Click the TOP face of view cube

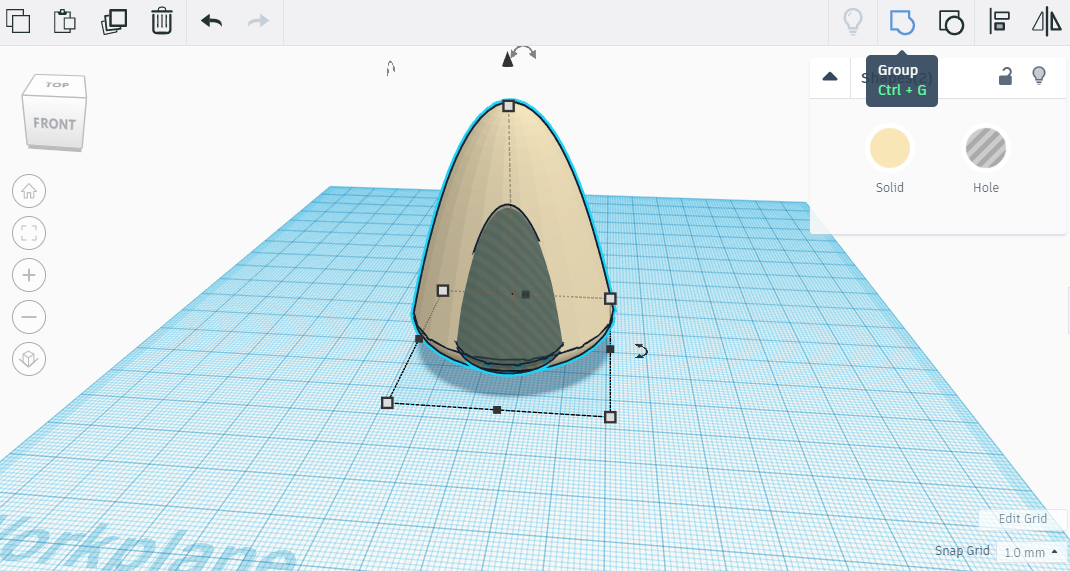pos(57,85)
